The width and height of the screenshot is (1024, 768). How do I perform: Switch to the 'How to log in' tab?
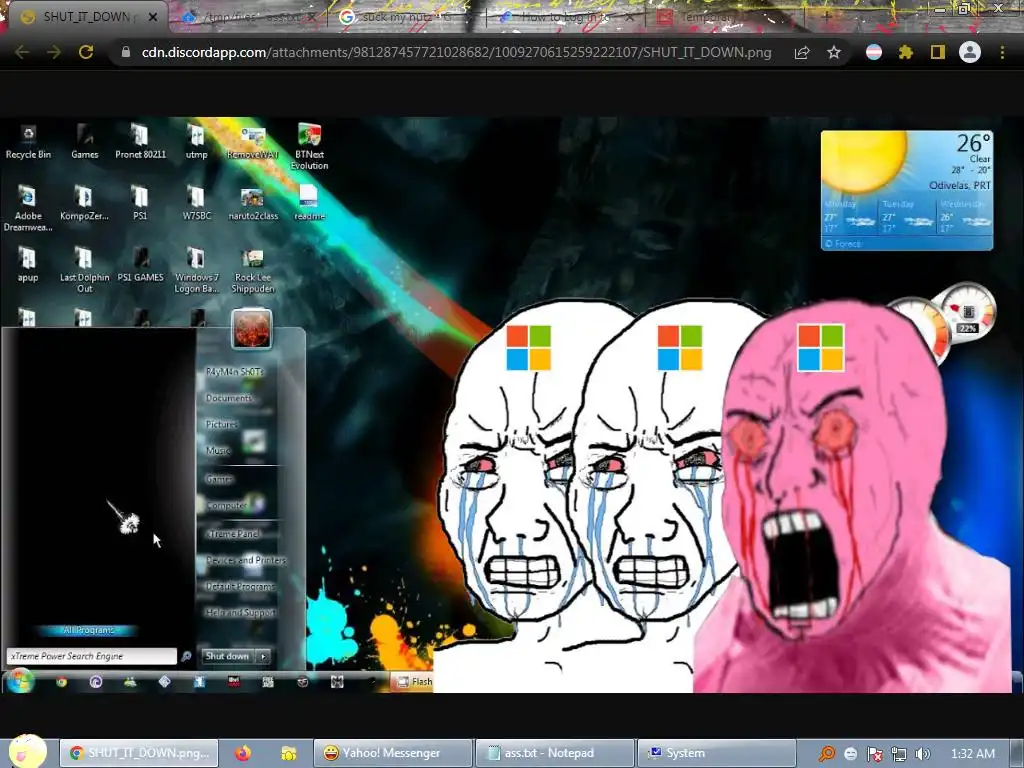tap(562, 17)
